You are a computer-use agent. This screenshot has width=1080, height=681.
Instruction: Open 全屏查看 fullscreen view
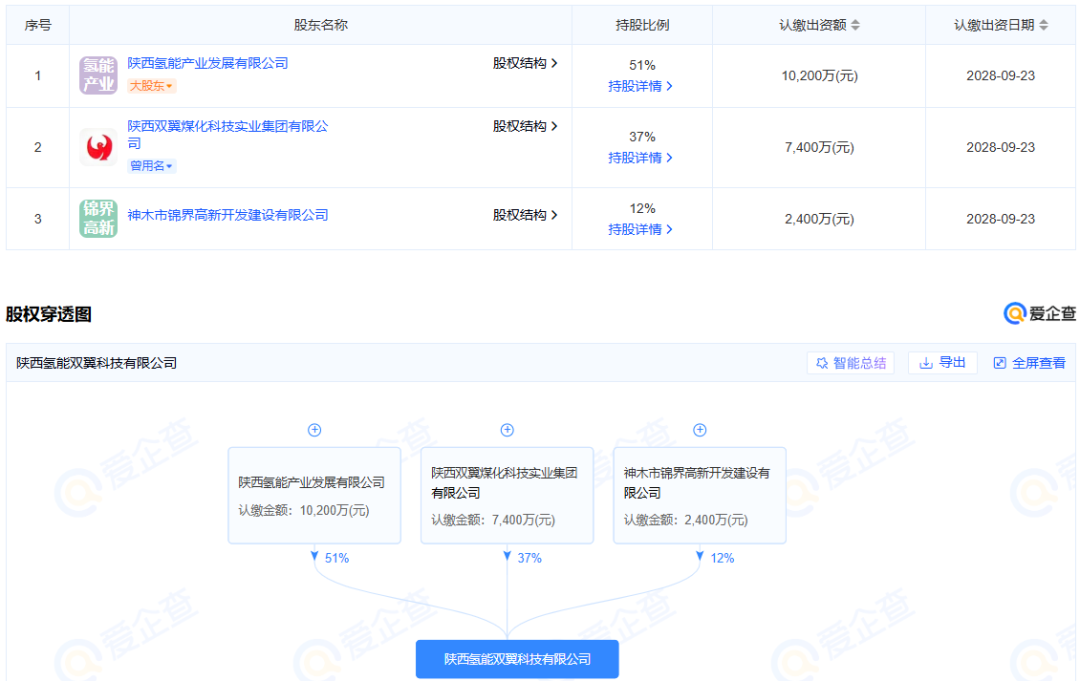point(1029,363)
